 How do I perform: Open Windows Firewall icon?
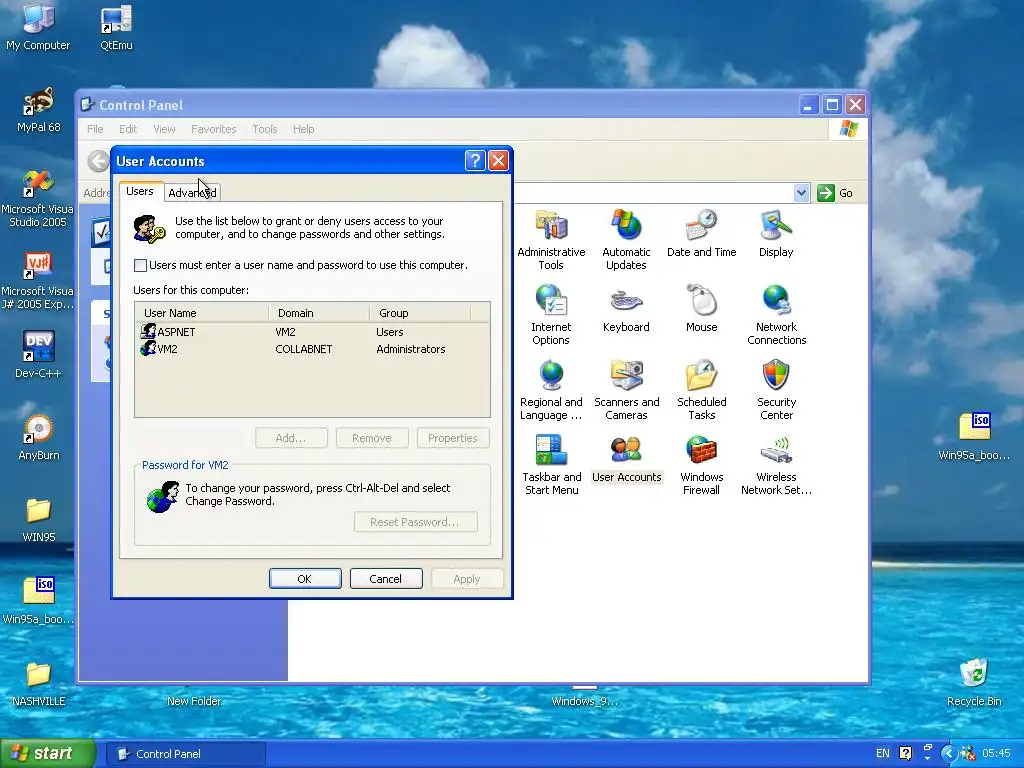(x=701, y=464)
